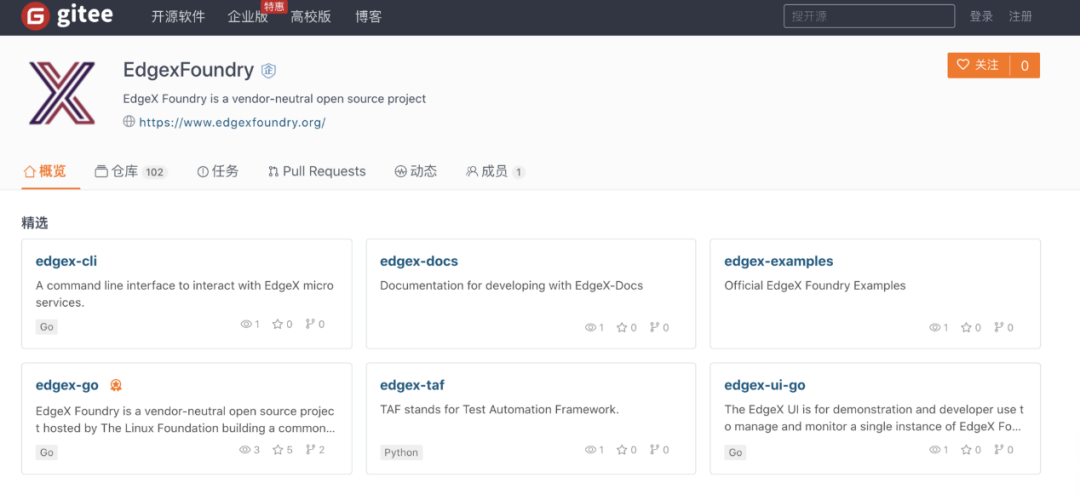
Task: Open the edgexfoundry.org website link
Action: point(232,122)
